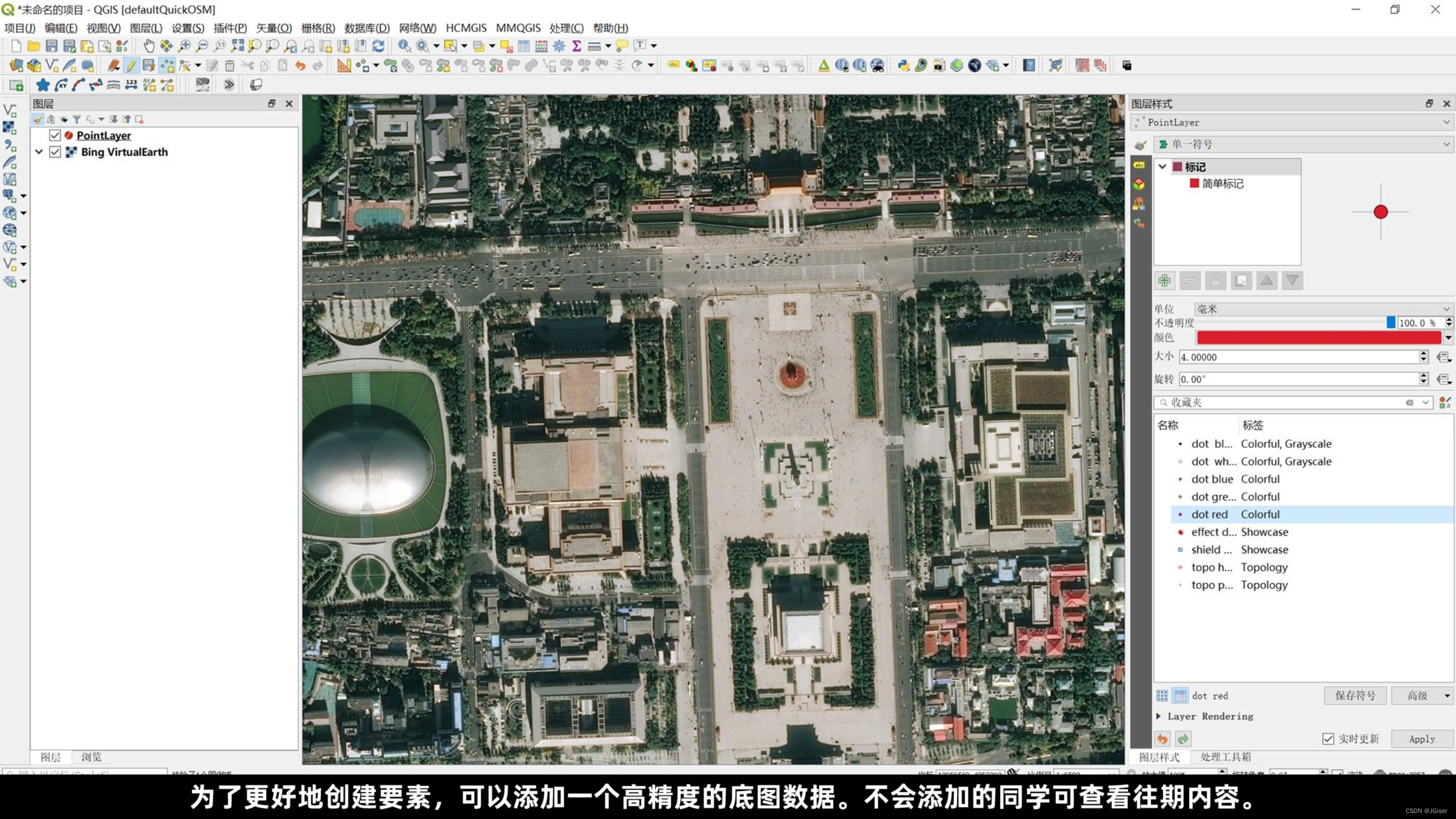
Task: Toggle the 实时更新 live update checkbox
Action: 1328,739
